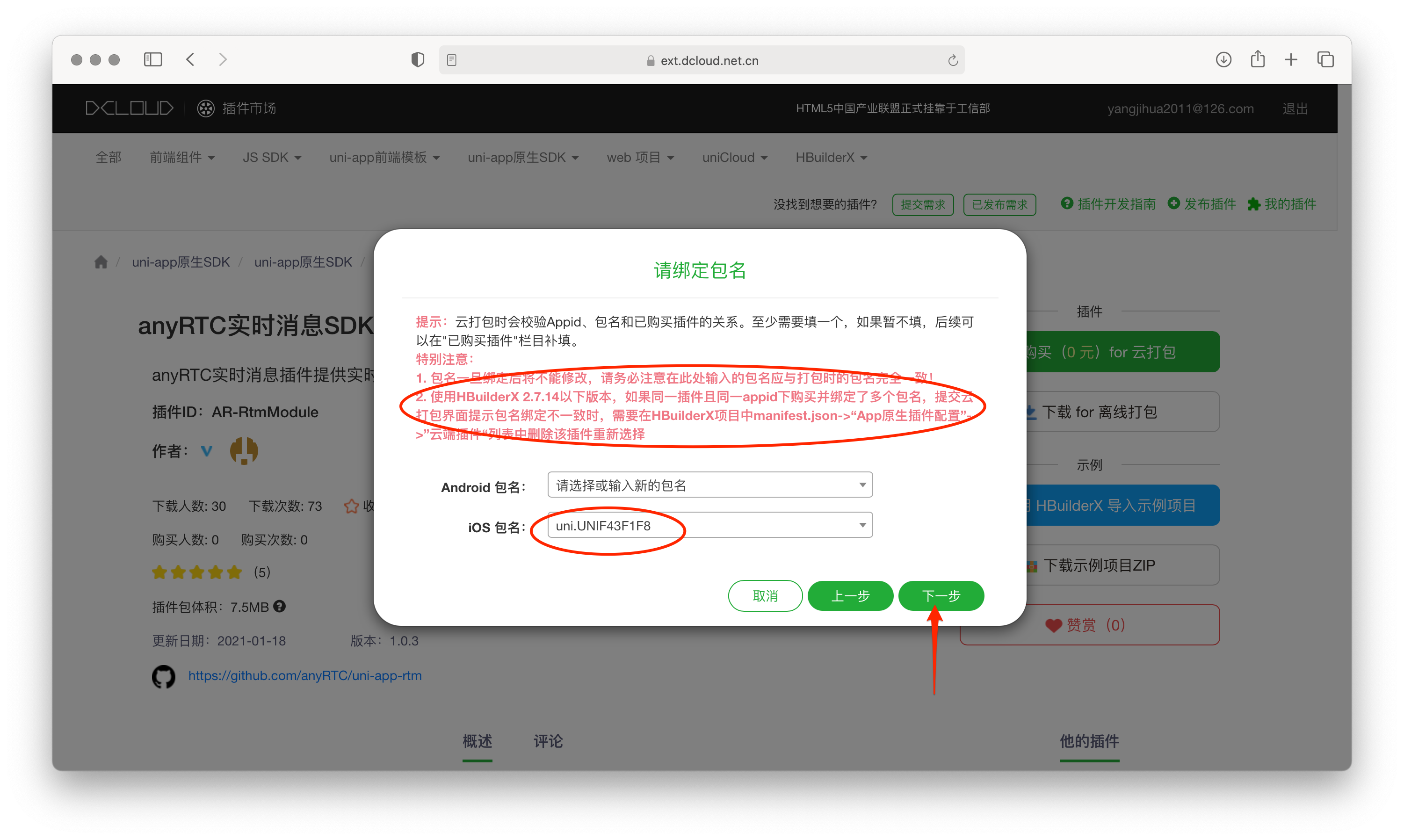Expand the uniCloud dropdown menu

tap(735, 157)
